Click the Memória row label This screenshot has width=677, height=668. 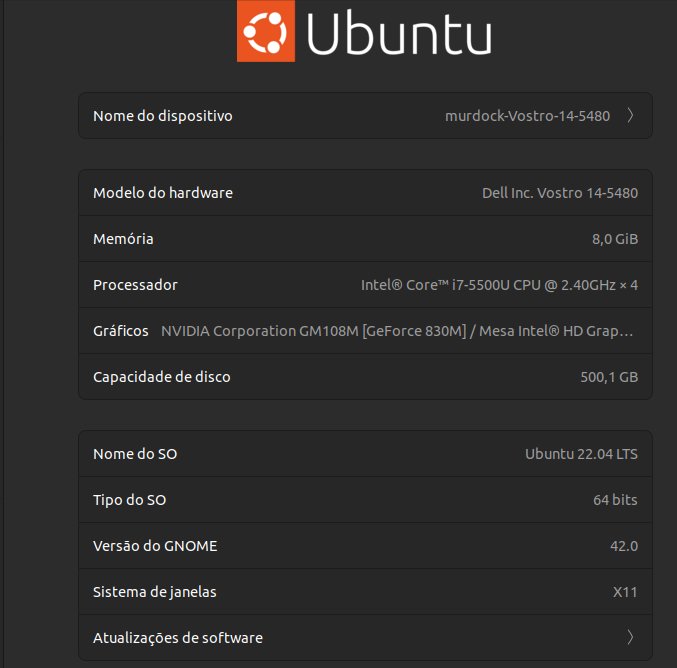[x=123, y=239]
